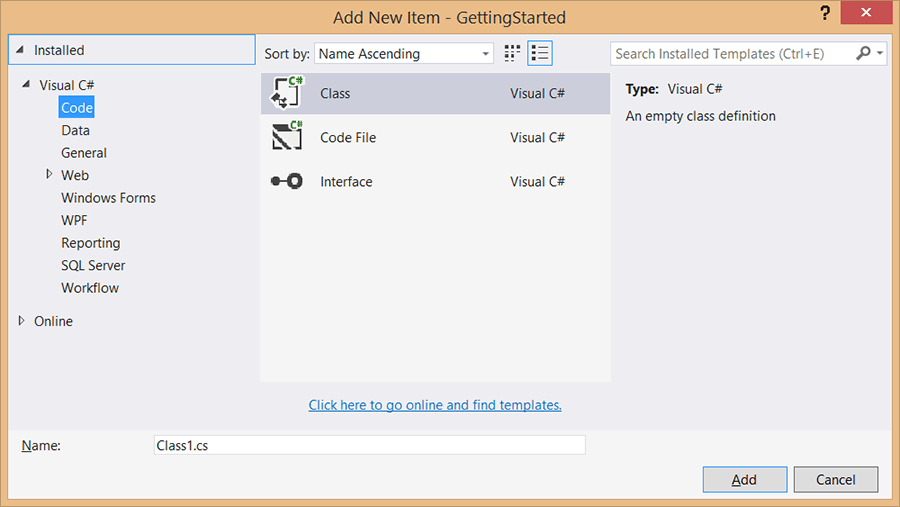900x507 pixels.
Task: Select the Code category
Action: 77,107
